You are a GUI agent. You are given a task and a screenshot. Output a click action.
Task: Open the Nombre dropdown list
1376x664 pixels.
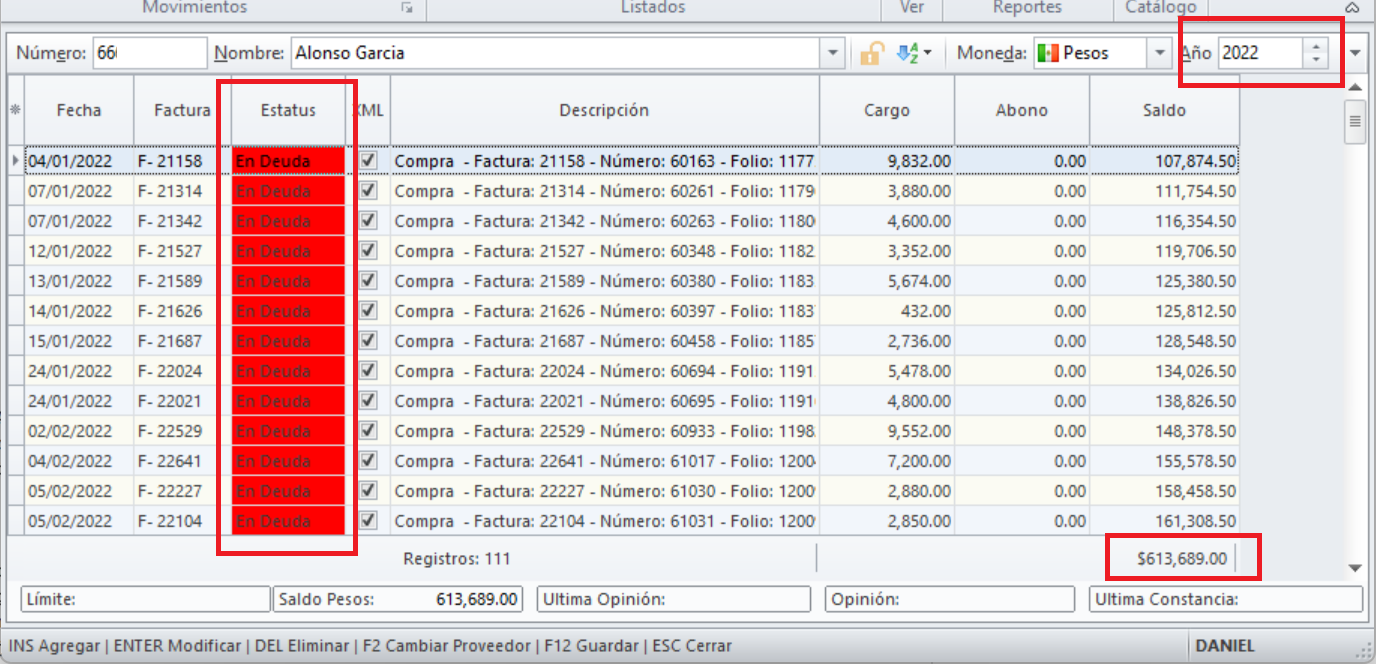coord(833,52)
